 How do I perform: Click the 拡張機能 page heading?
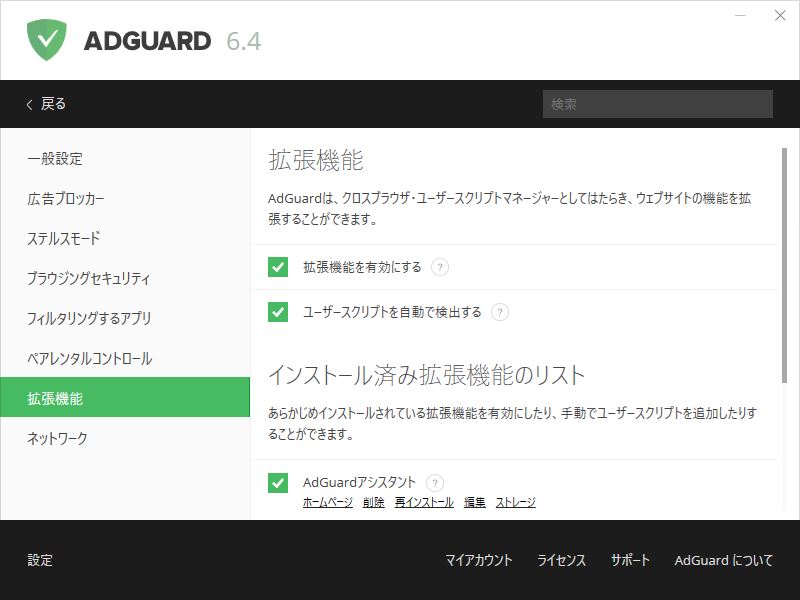[316, 160]
